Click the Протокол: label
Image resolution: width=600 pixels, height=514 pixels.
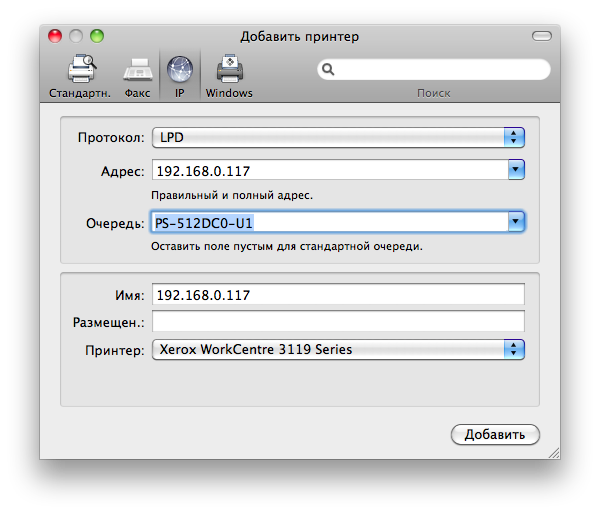111,137
